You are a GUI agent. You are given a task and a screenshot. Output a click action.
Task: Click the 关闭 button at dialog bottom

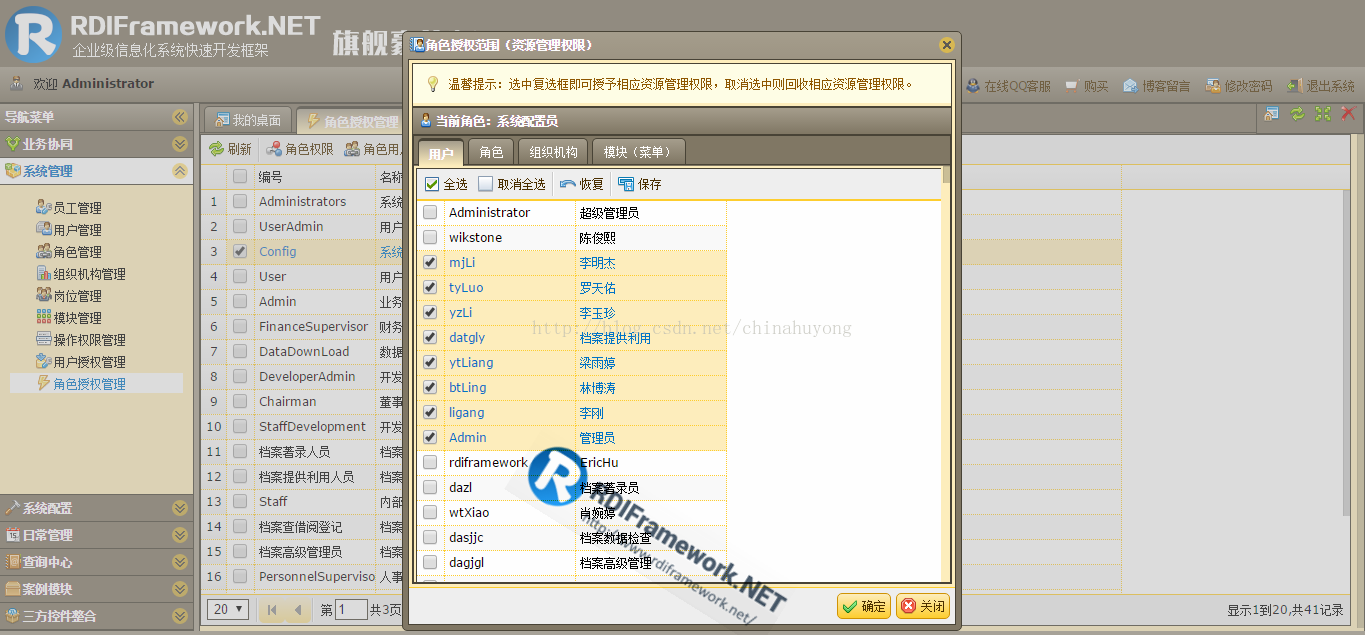tap(922, 606)
